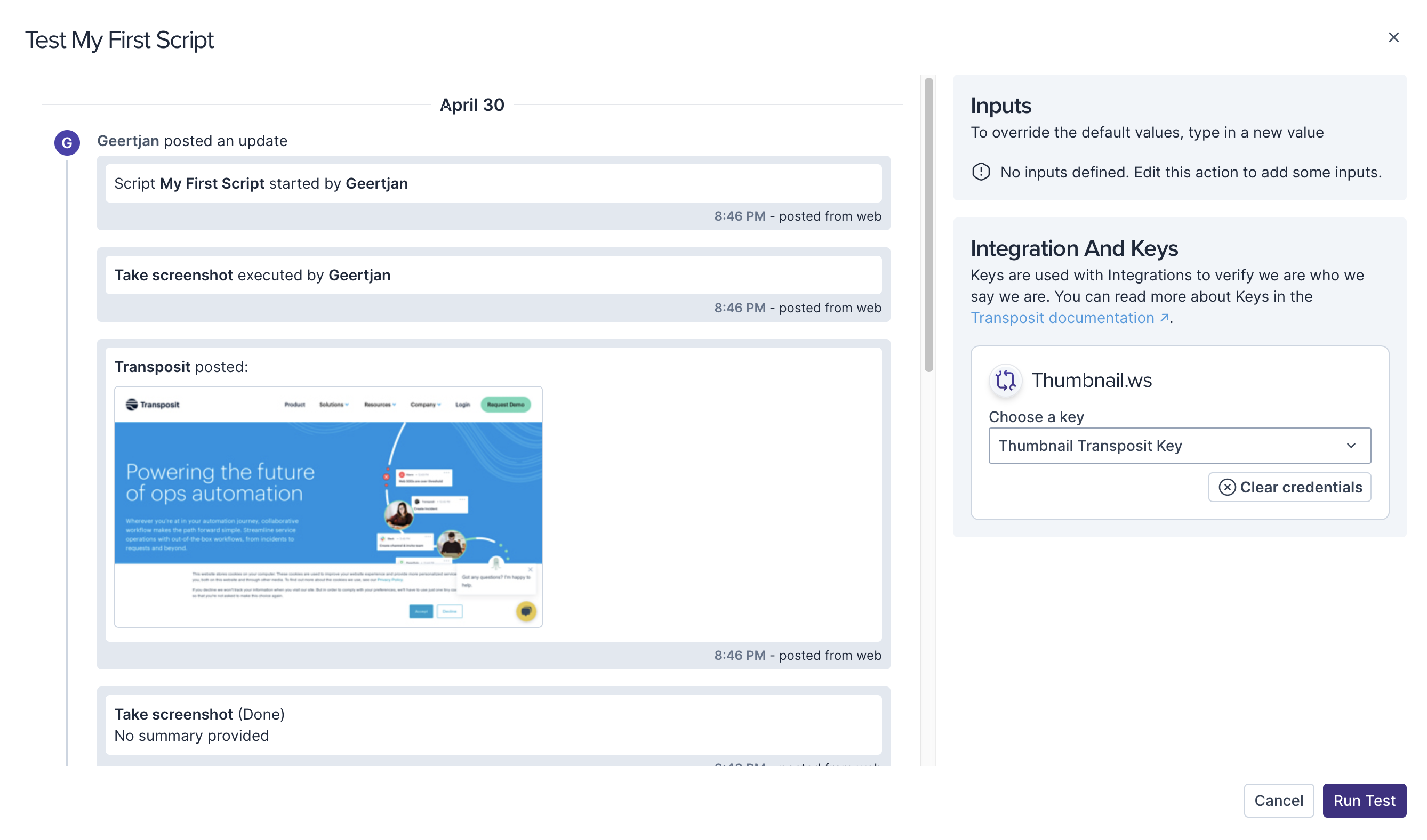
Task: Close the Test My First Script dialog
Action: (1393, 37)
